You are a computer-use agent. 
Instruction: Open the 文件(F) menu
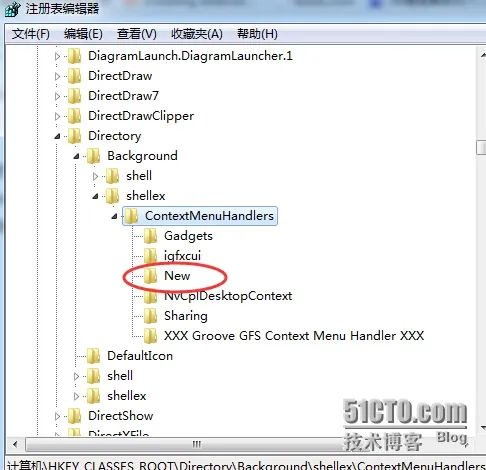point(31,34)
